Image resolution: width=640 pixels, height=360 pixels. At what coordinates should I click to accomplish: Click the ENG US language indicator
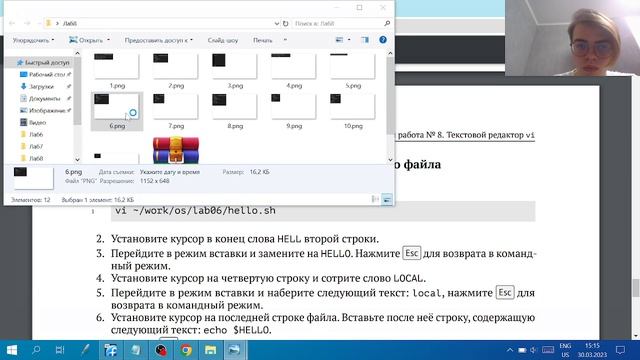(565, 350)
